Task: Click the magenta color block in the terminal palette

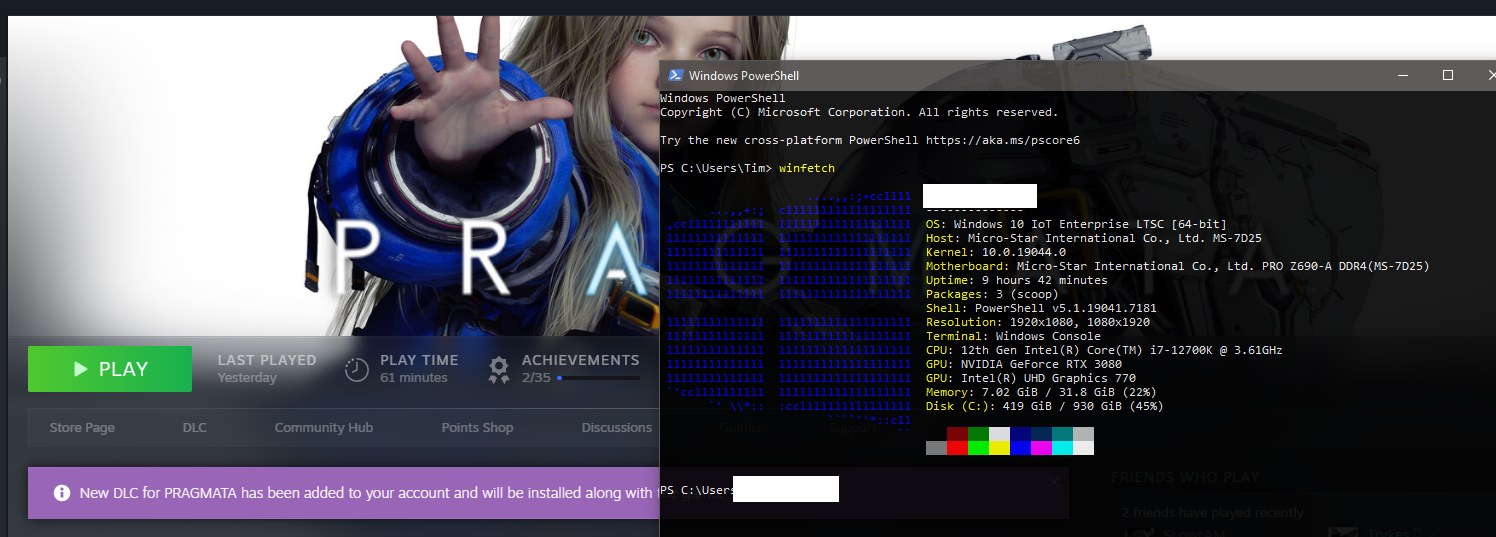Action: 1041,448
